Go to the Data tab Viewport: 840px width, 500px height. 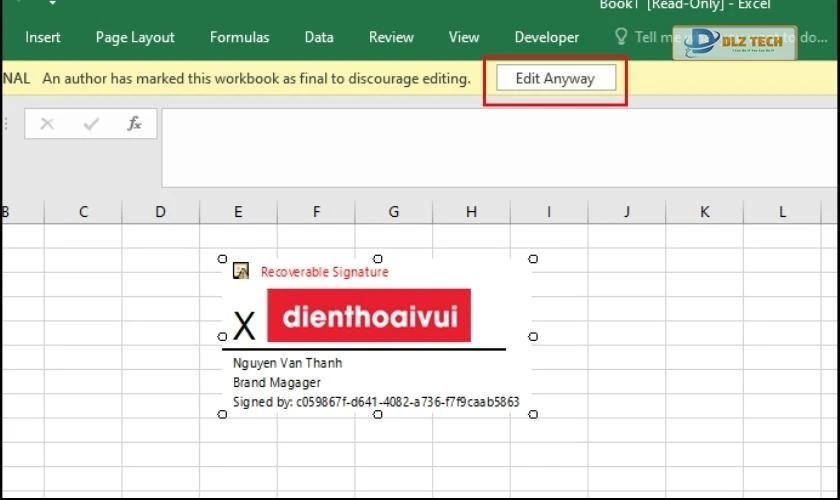pyautogui.click(x=319, y=37)
